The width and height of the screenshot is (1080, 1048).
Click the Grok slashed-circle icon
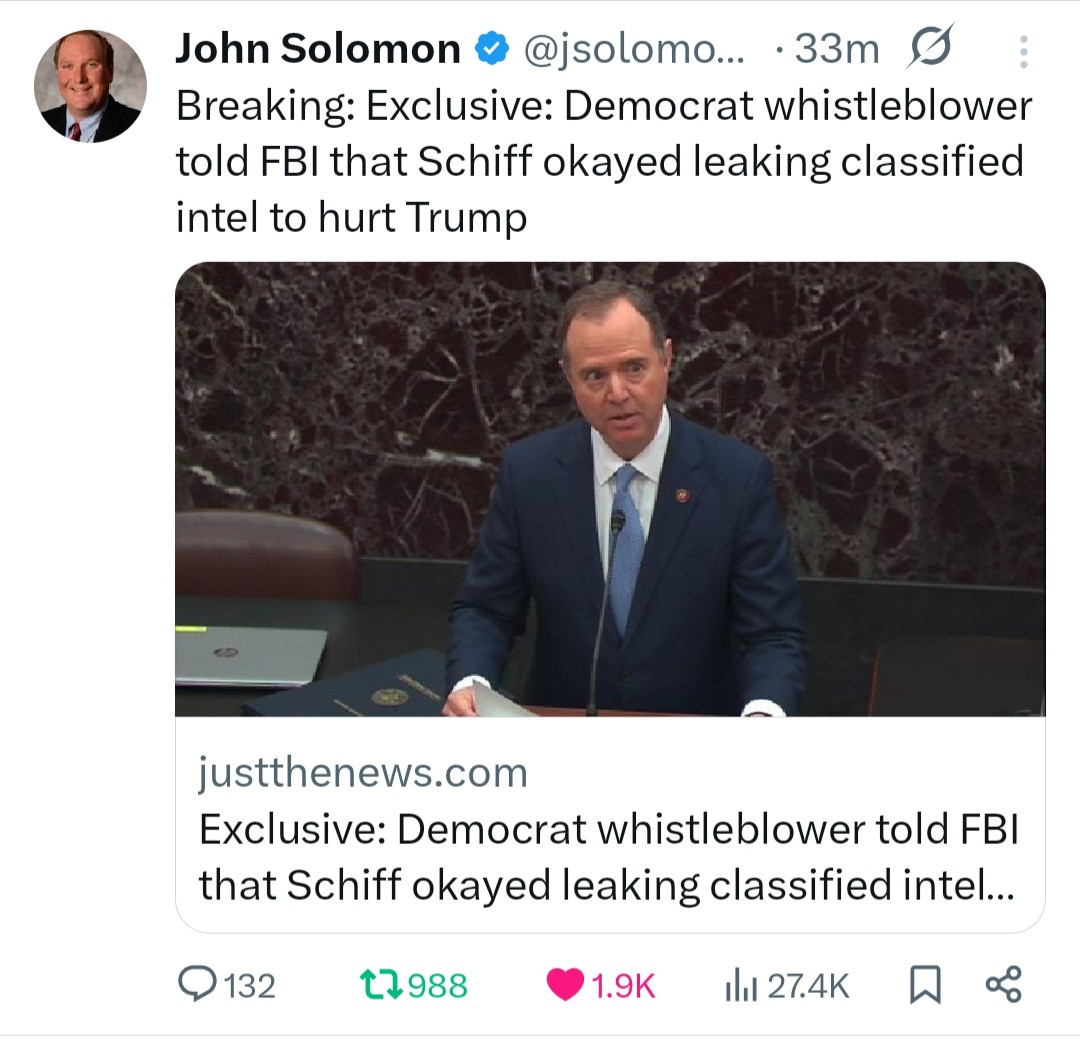click(x=931, y=48)
